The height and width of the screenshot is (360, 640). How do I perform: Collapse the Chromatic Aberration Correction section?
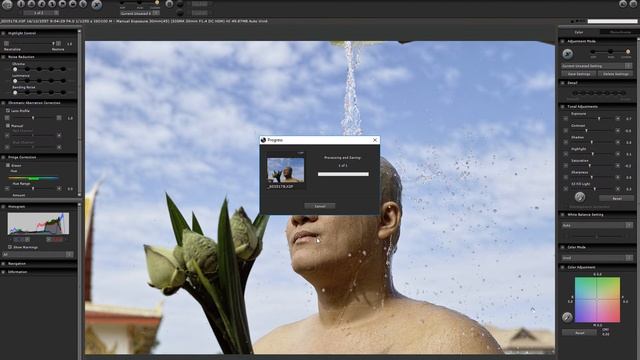click(x=3, y=103)
